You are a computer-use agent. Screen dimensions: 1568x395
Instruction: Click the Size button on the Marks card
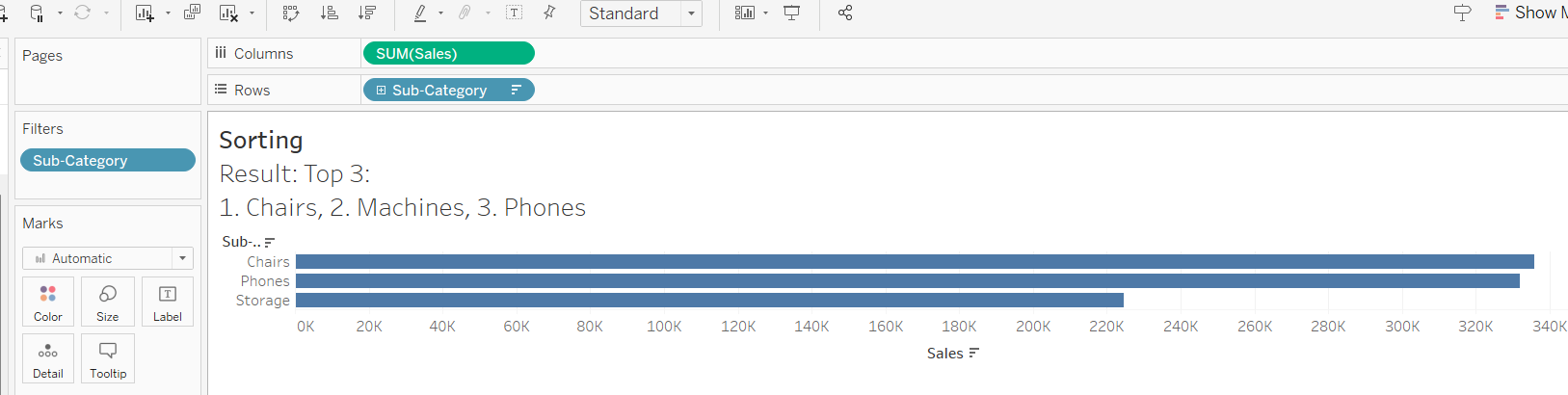108,302
